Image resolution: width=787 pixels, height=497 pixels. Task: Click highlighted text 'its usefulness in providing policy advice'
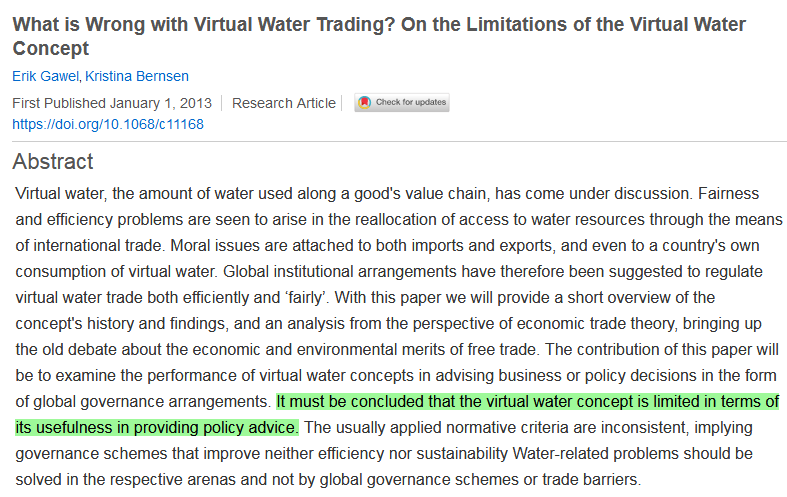pyautogui.click(x=157, y=428)
